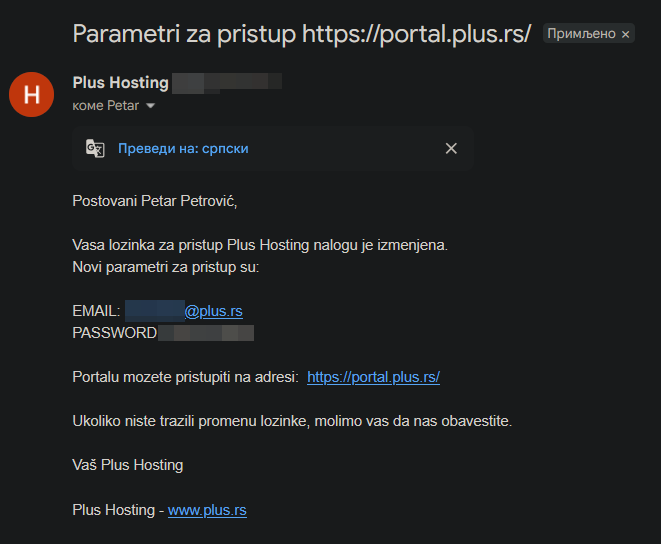Click the greeting line Postovani Petar Petrović

pos(156,201)
